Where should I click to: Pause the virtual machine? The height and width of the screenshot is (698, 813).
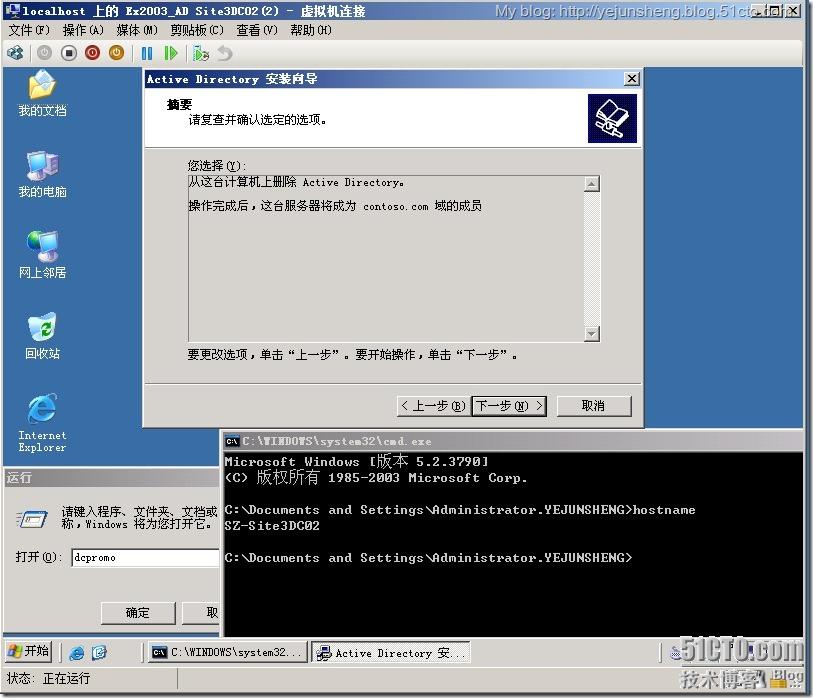(x=147, y=53)
